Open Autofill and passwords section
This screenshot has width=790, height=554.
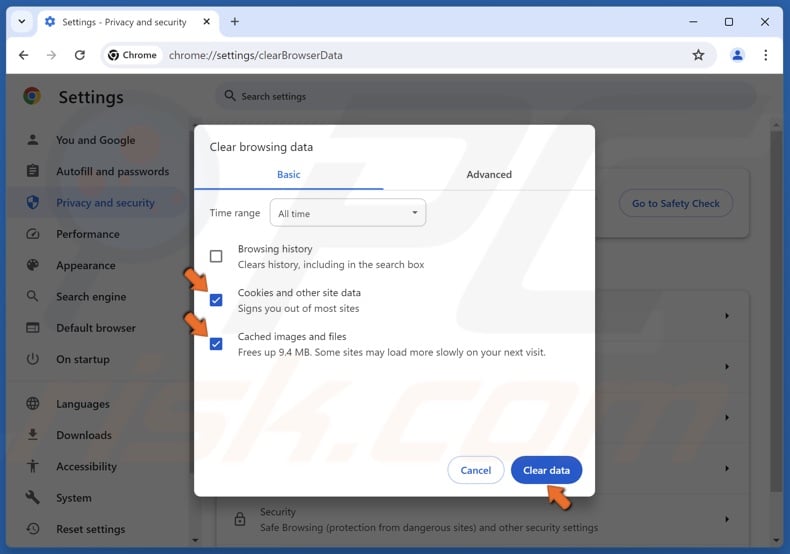[x=112, y=171]
